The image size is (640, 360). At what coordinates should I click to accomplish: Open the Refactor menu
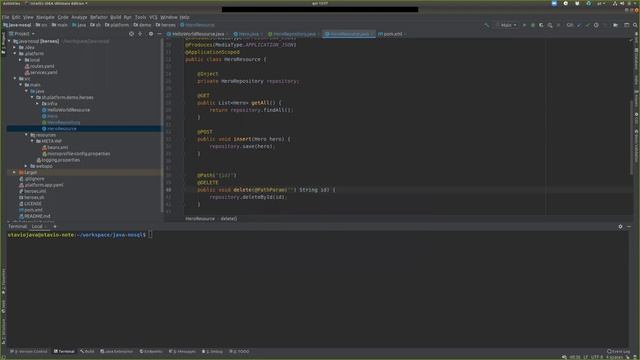pyautogui.click(x=99, y=17)
